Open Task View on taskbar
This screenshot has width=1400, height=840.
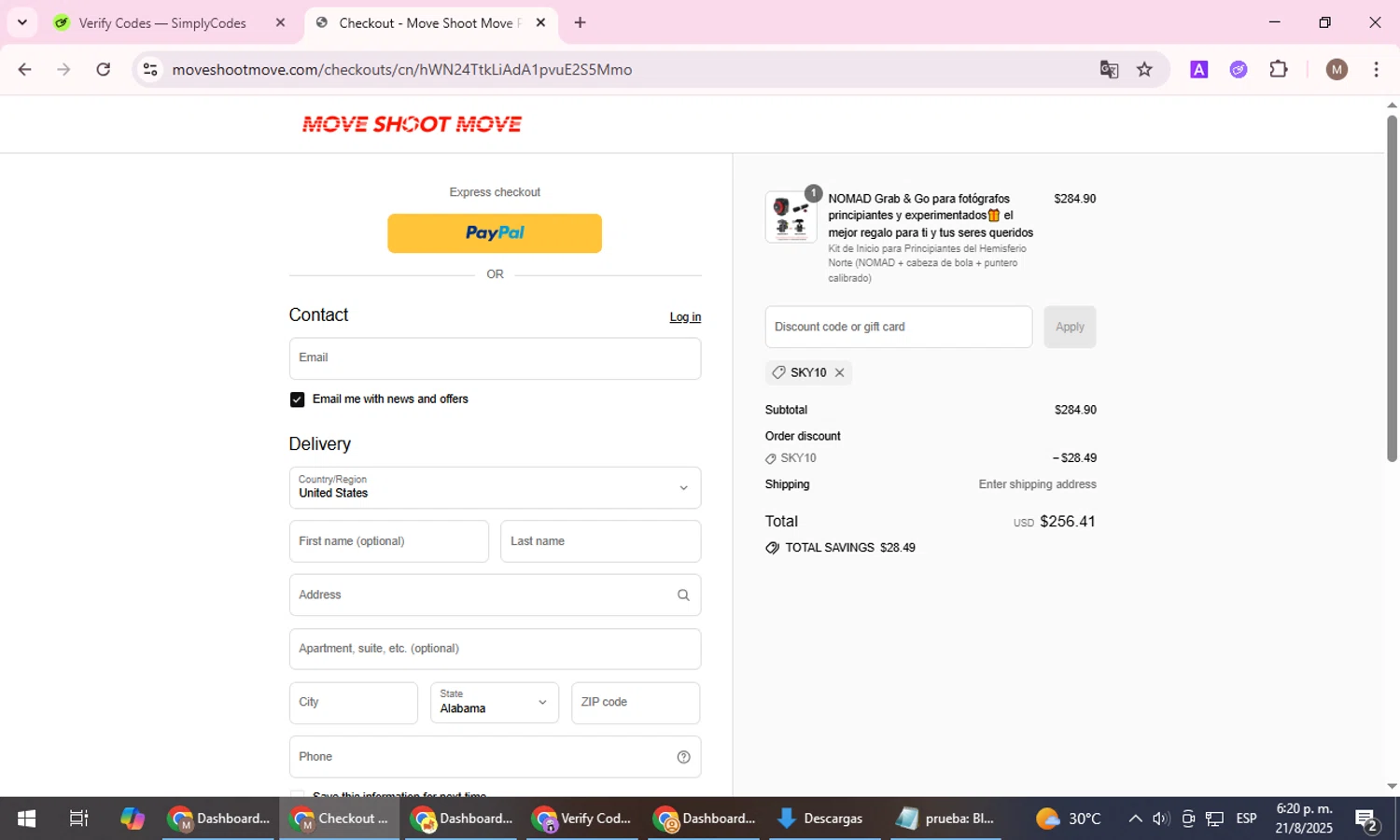79,819
